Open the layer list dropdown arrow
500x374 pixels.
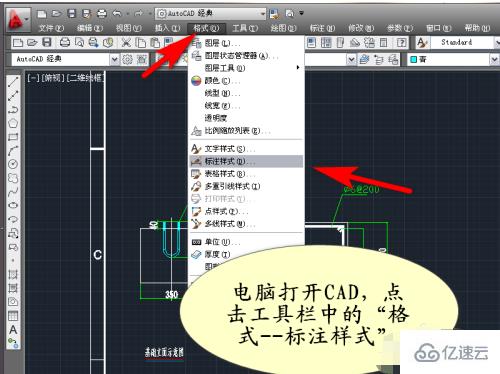351,59
